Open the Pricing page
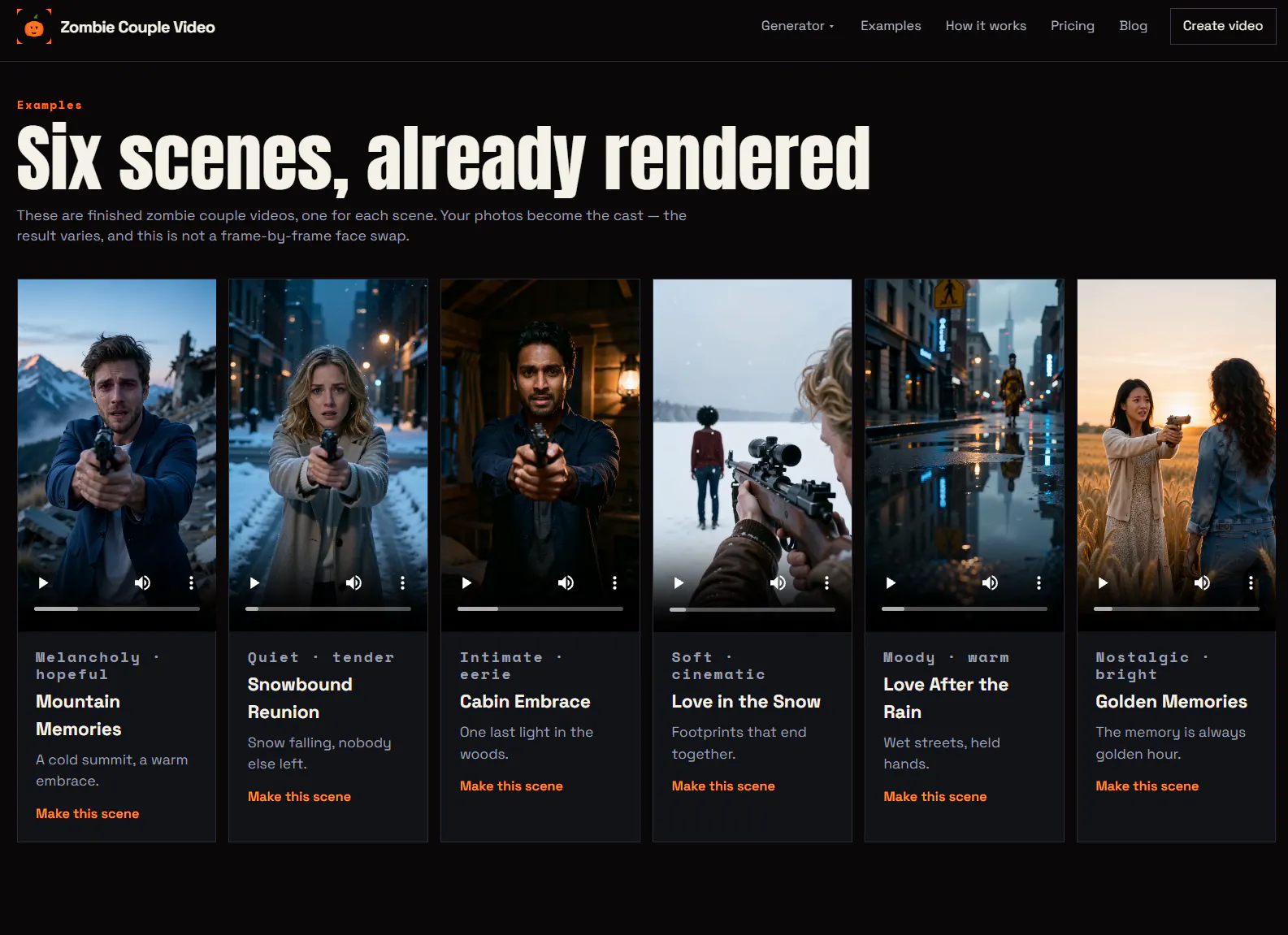 (x=1073, y=26)
